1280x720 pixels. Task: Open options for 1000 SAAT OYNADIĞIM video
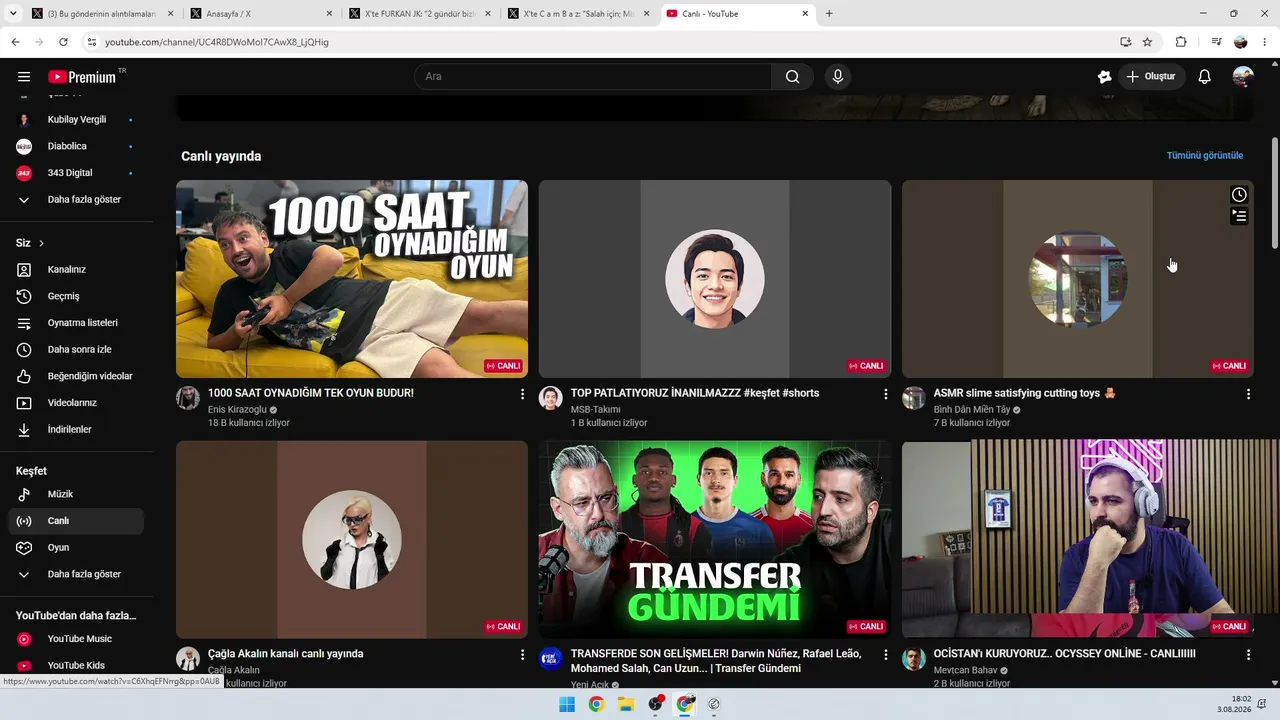[x=522, y=394]
